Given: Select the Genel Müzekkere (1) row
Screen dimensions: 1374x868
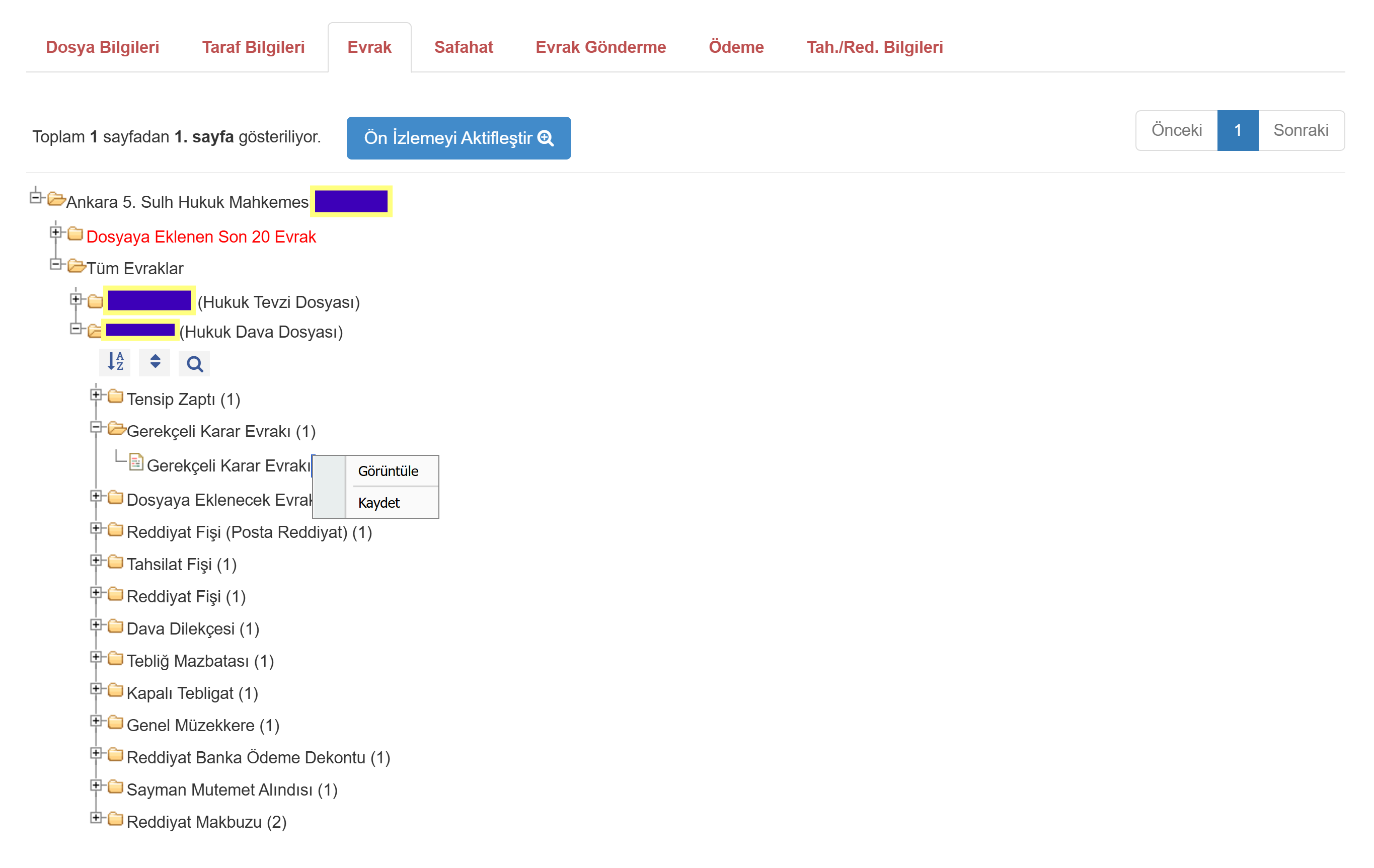Looking at the screenshot, I should point(203,726).
